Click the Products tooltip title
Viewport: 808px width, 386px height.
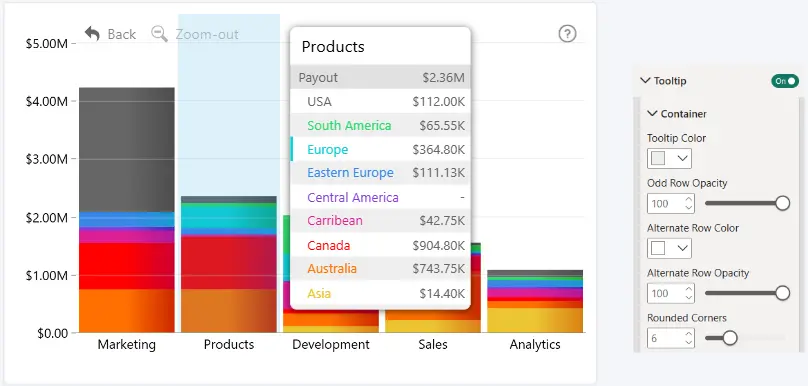coord(333,46)
